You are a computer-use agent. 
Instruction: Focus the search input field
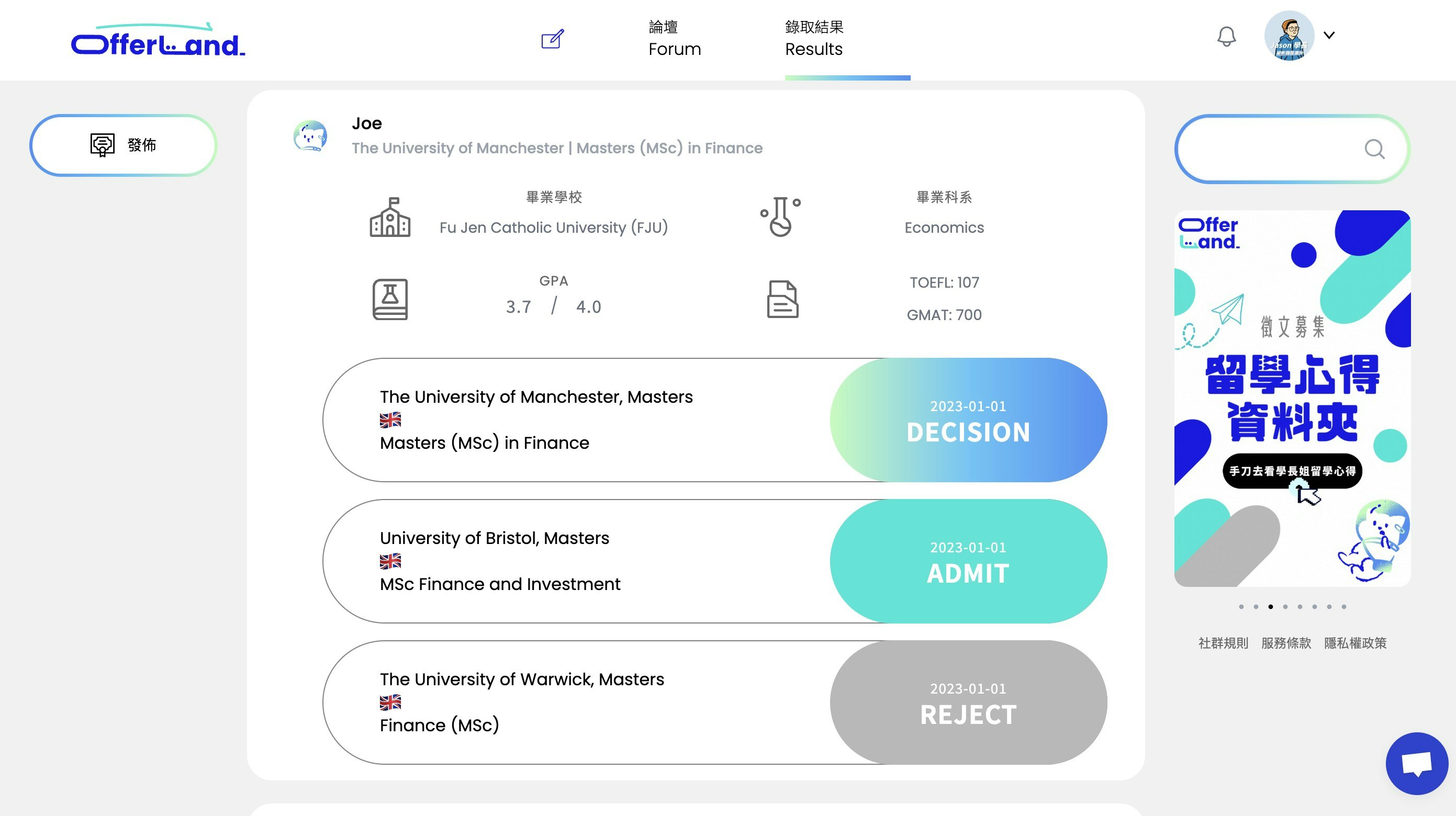pyautogui.click(x=1292, y=149)
